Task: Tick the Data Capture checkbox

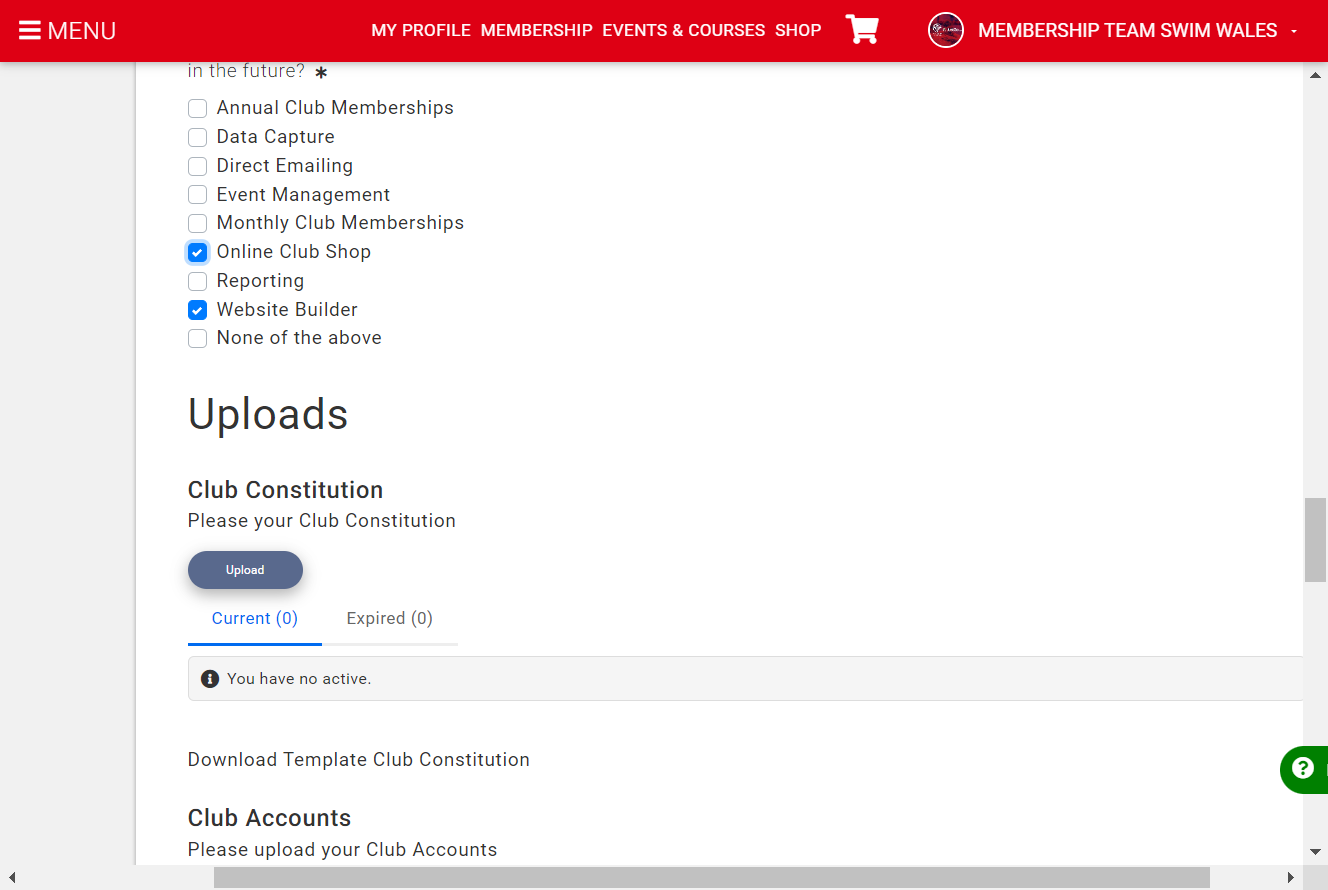Action: point(198,137)
